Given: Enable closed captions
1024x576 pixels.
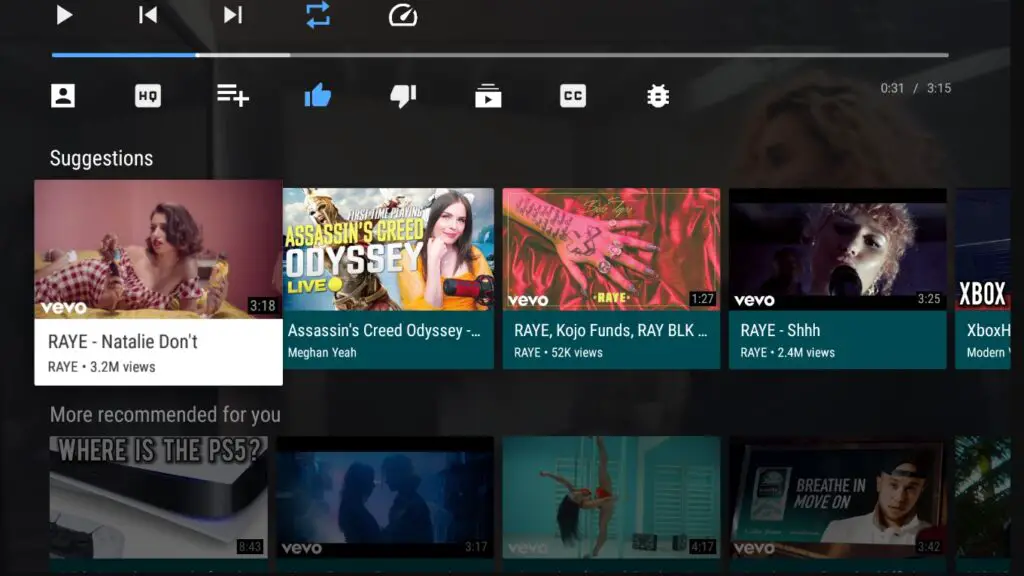Looking at the screenshot, I should [572, 95].
